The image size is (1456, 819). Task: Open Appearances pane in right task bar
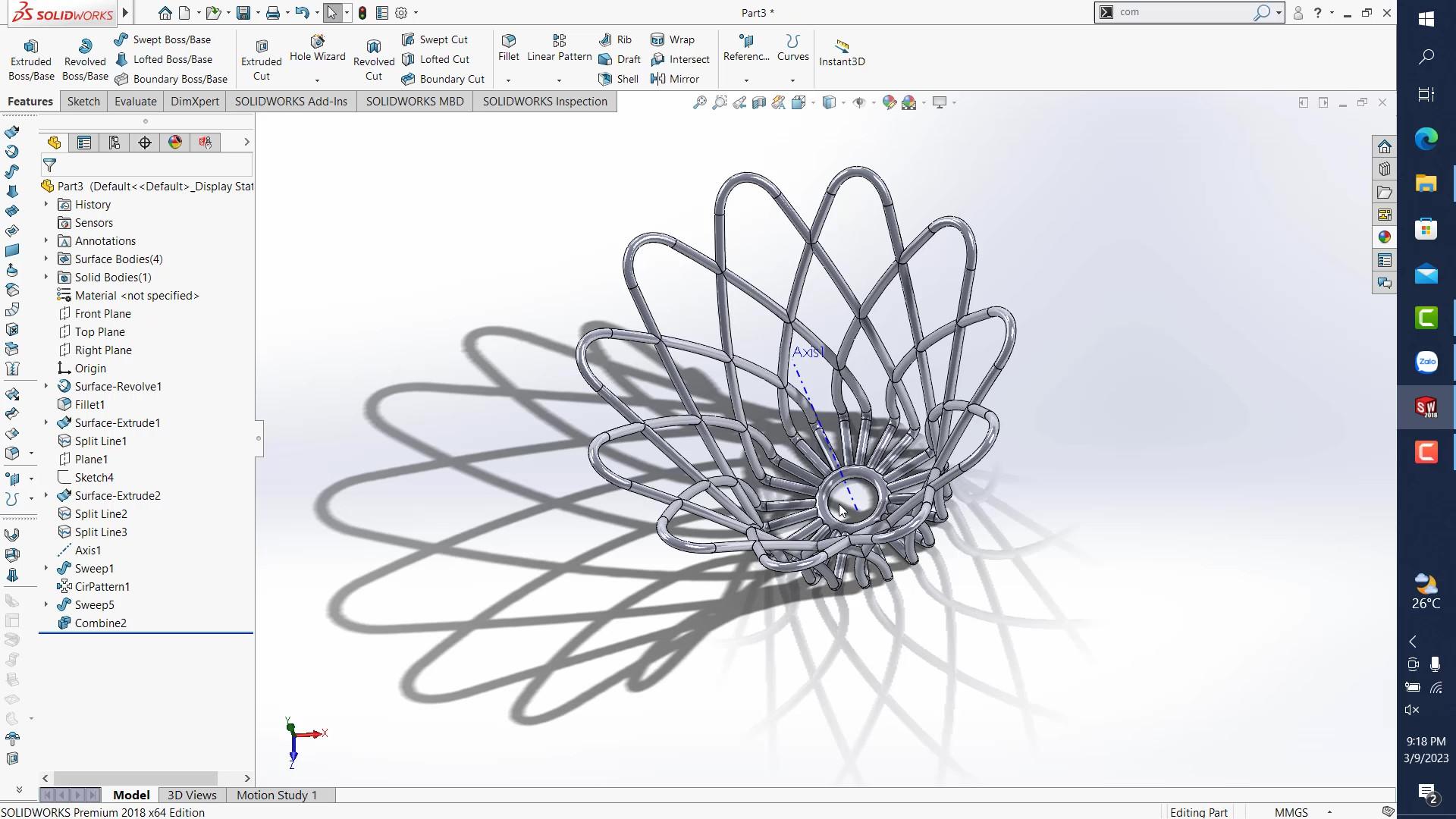1384,237
